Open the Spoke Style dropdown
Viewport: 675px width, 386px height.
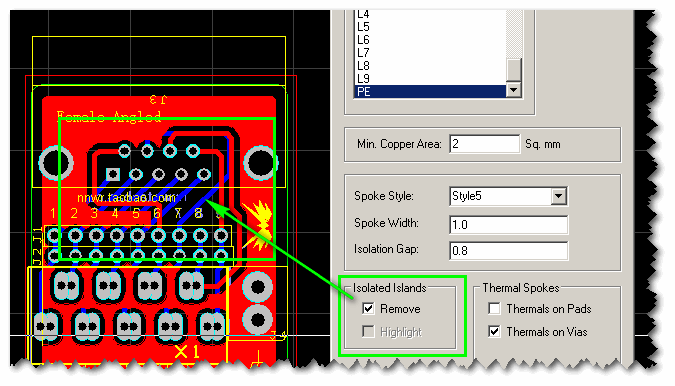(x=558, y=196)
